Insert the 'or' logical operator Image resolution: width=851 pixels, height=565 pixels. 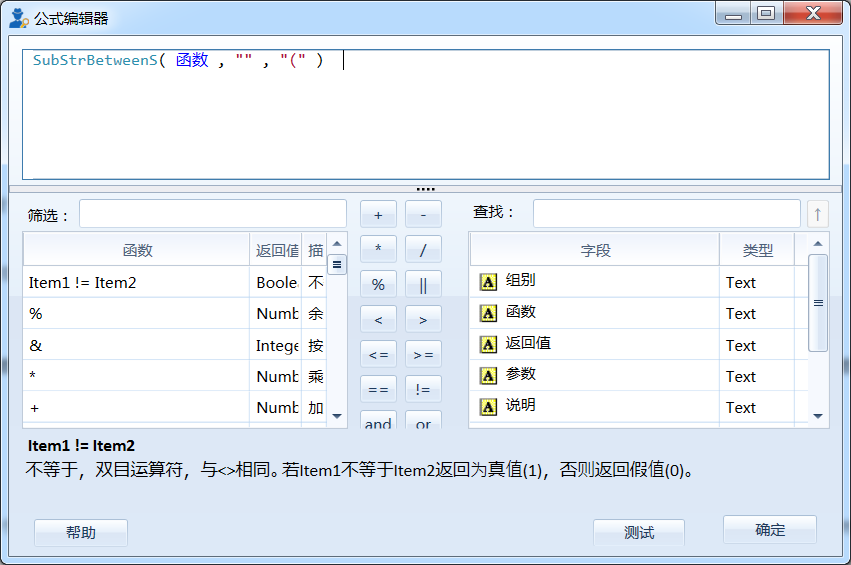tap(423, 420)
